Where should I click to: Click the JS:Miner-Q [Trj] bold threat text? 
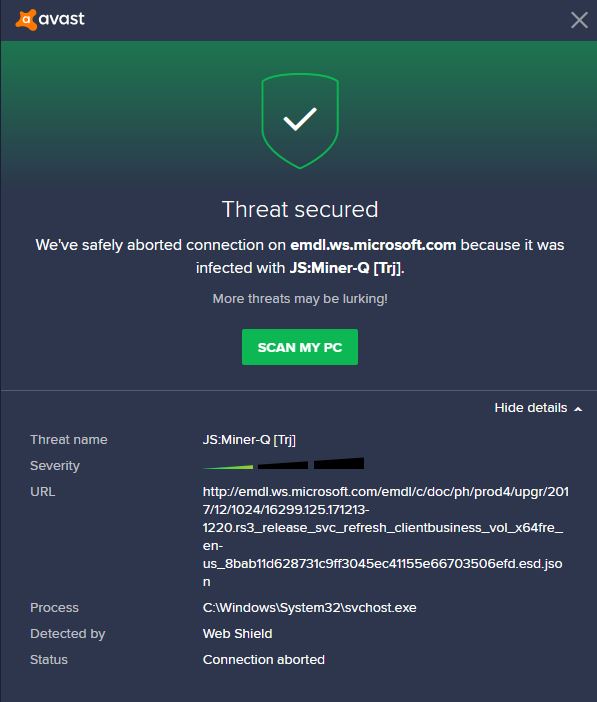(x=345, y=268)
